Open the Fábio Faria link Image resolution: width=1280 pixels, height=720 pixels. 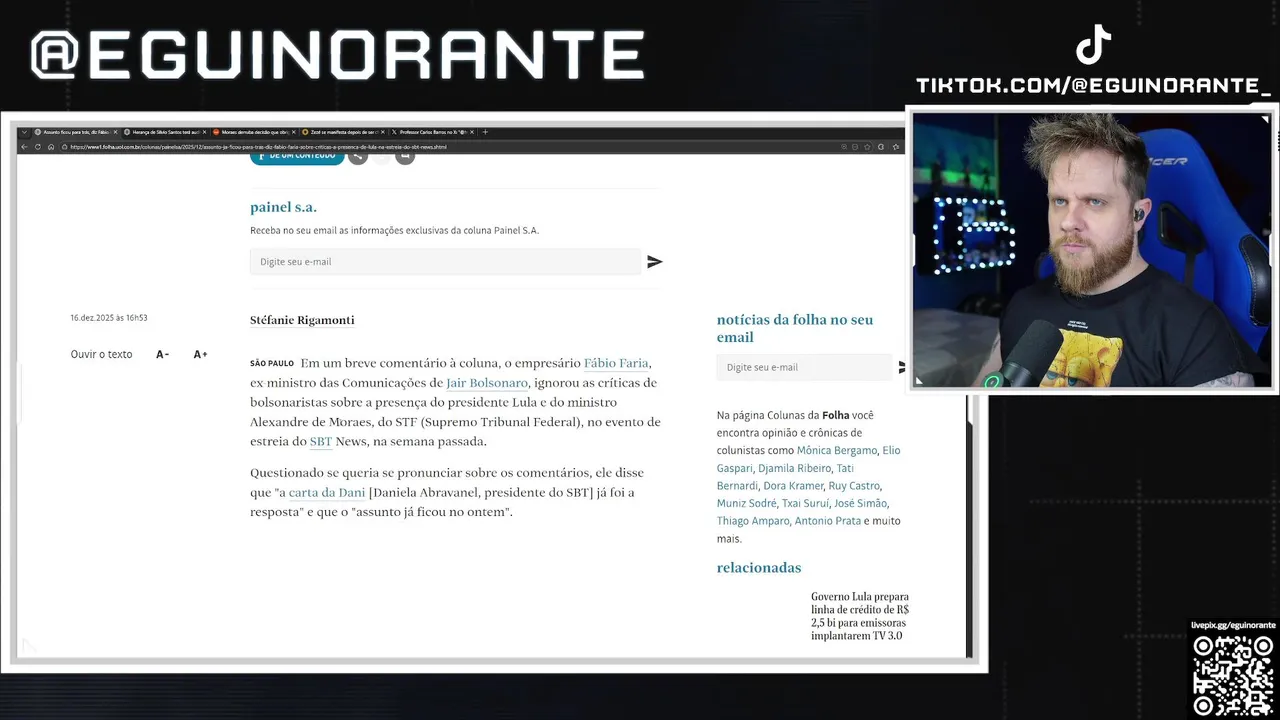pyautogui.click(x=617, y=363)
